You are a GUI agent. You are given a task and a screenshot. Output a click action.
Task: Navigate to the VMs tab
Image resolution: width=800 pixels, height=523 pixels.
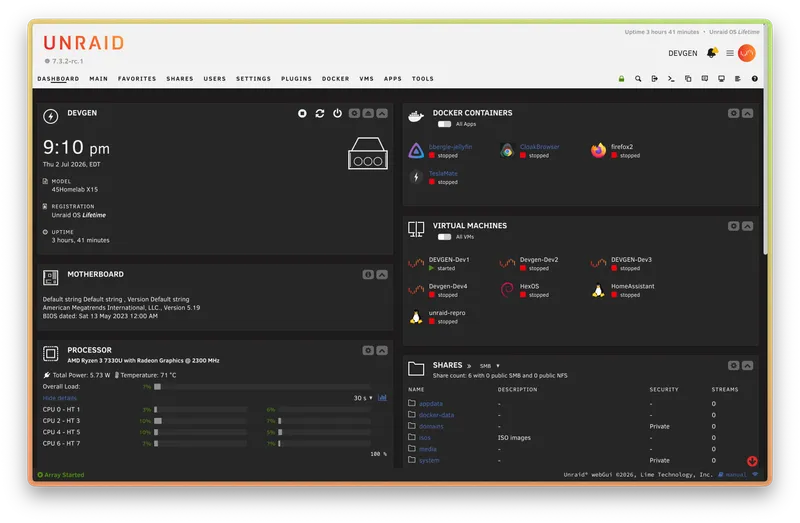pos(366,79)
